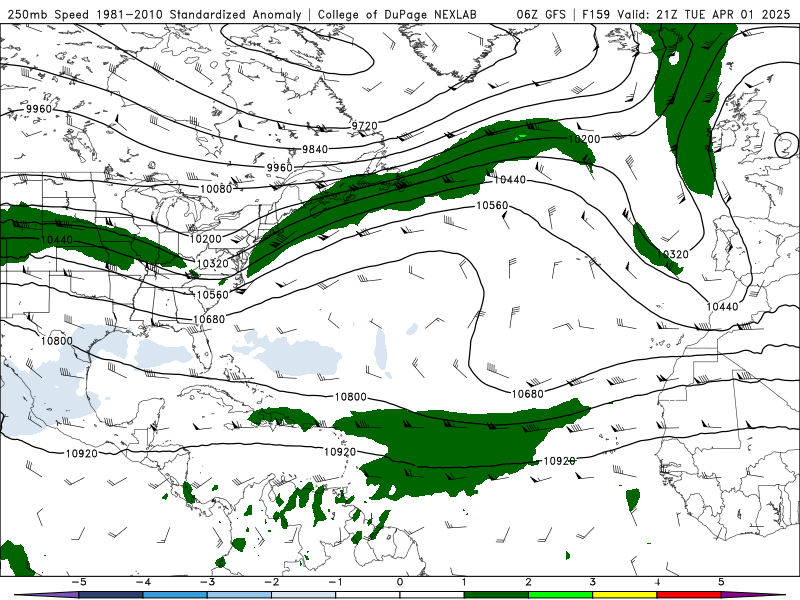Viewport: 800px width, 600px height.
Task: Click the 10680 contour label in the central Atlantic
Action: point(528,393)
